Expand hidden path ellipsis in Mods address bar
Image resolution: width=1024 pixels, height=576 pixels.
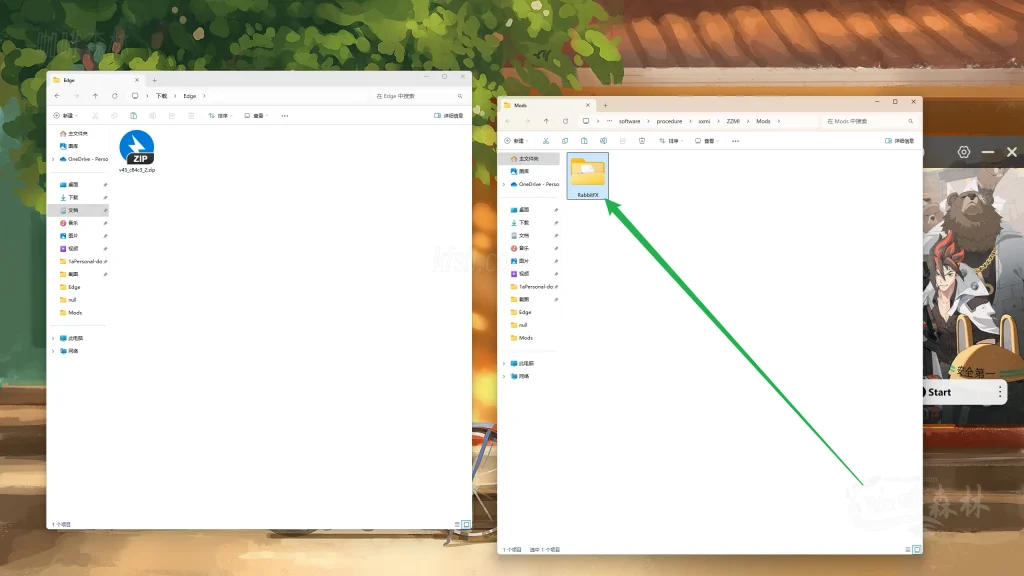pos(609,121)
